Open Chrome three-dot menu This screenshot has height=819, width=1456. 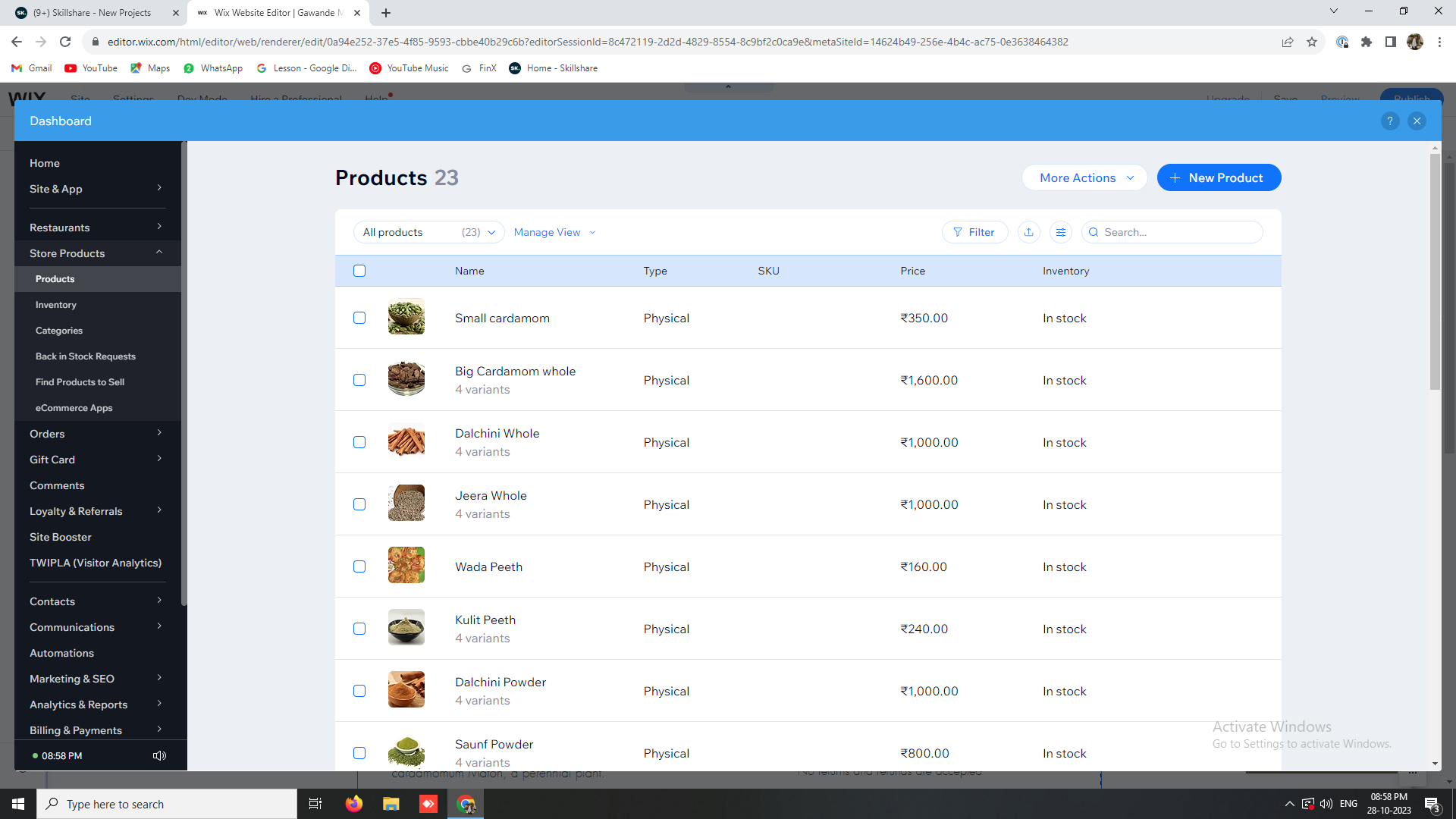coord(1439,42)
